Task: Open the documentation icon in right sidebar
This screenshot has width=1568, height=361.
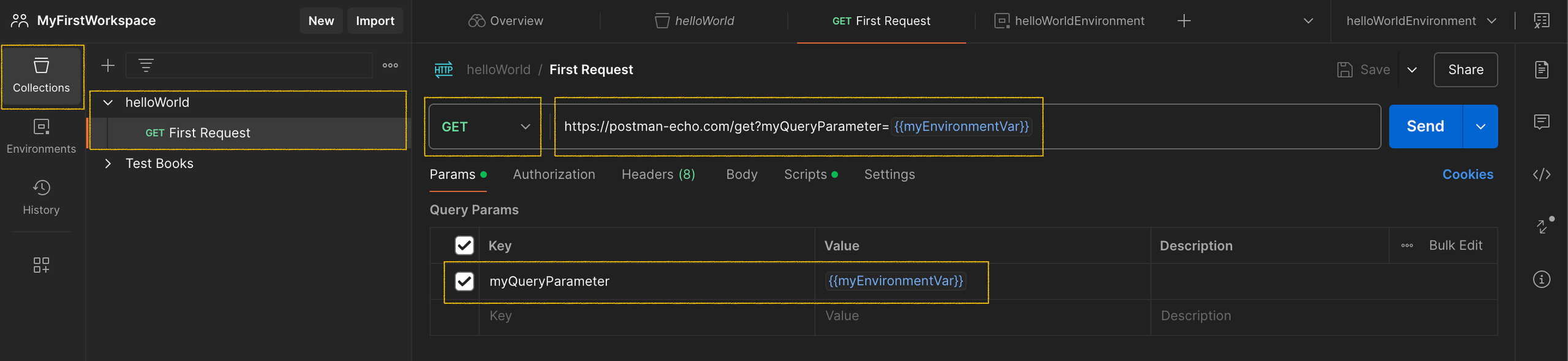Action: pos(1541,69)
